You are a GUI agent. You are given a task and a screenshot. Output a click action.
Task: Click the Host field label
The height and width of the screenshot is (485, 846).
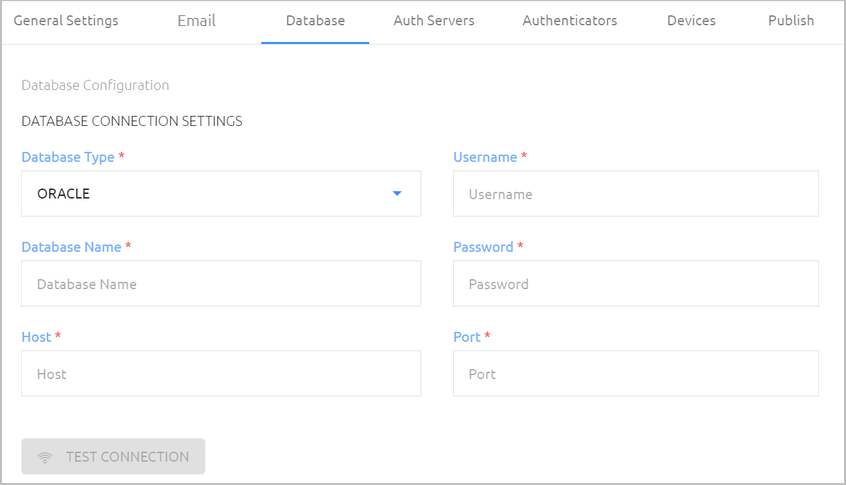click(x=36, y=337)
